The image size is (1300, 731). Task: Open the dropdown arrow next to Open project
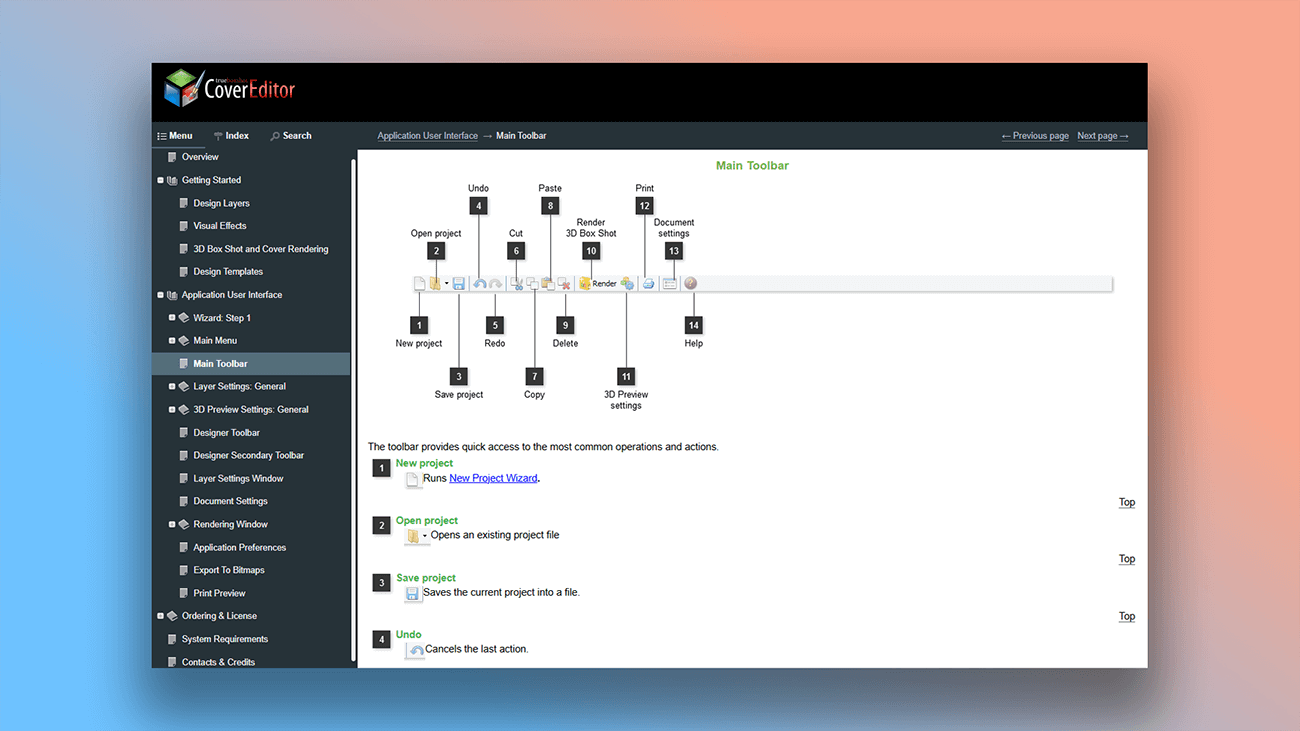pos(446,283)
